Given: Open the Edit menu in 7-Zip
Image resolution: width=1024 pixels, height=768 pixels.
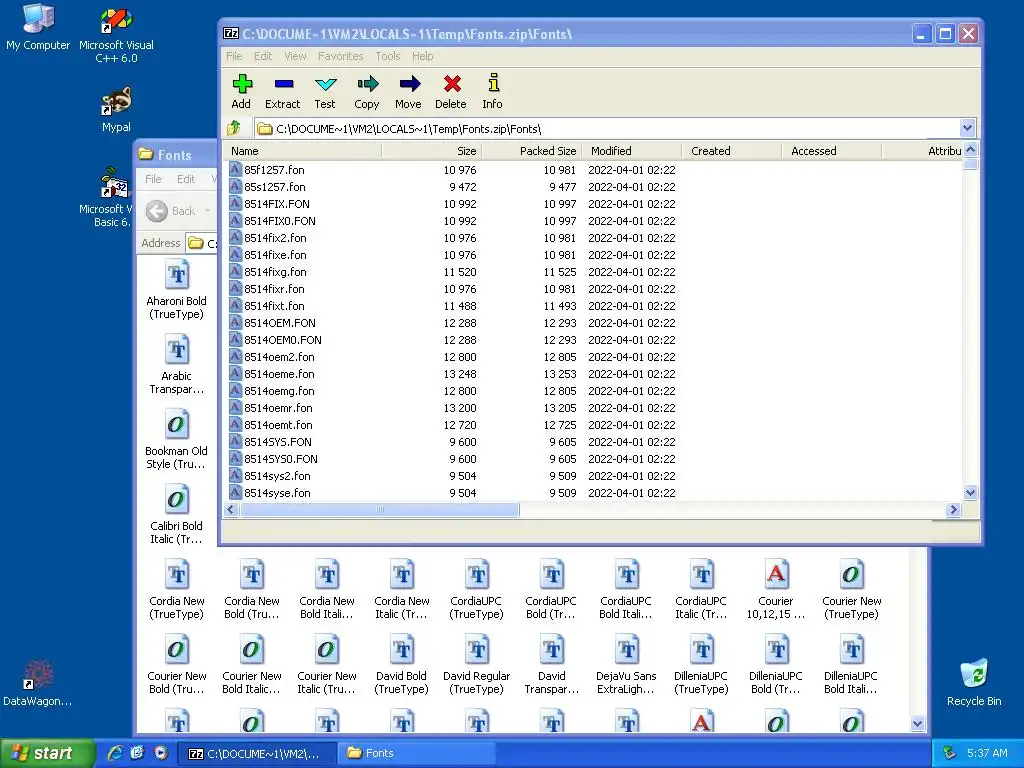Looking at the screenshot, I should [263, 56].
